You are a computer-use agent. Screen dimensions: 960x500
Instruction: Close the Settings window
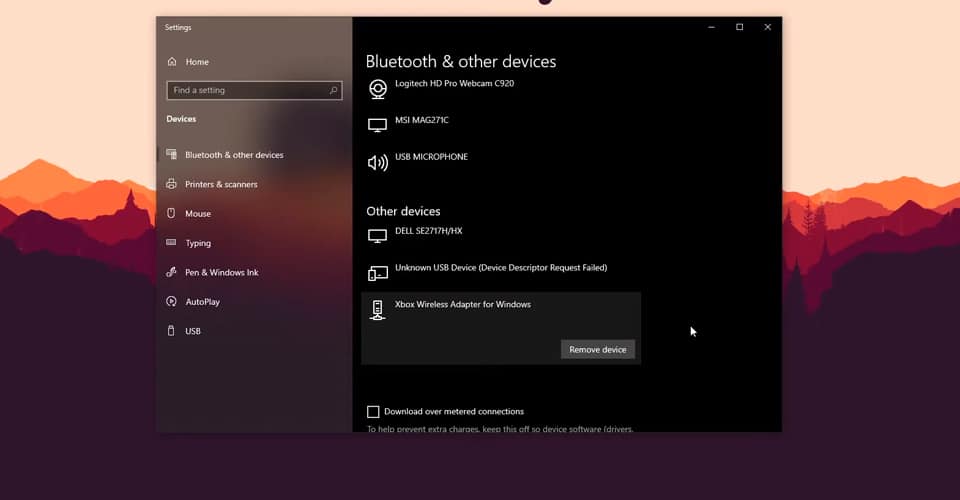pos(768,27)
